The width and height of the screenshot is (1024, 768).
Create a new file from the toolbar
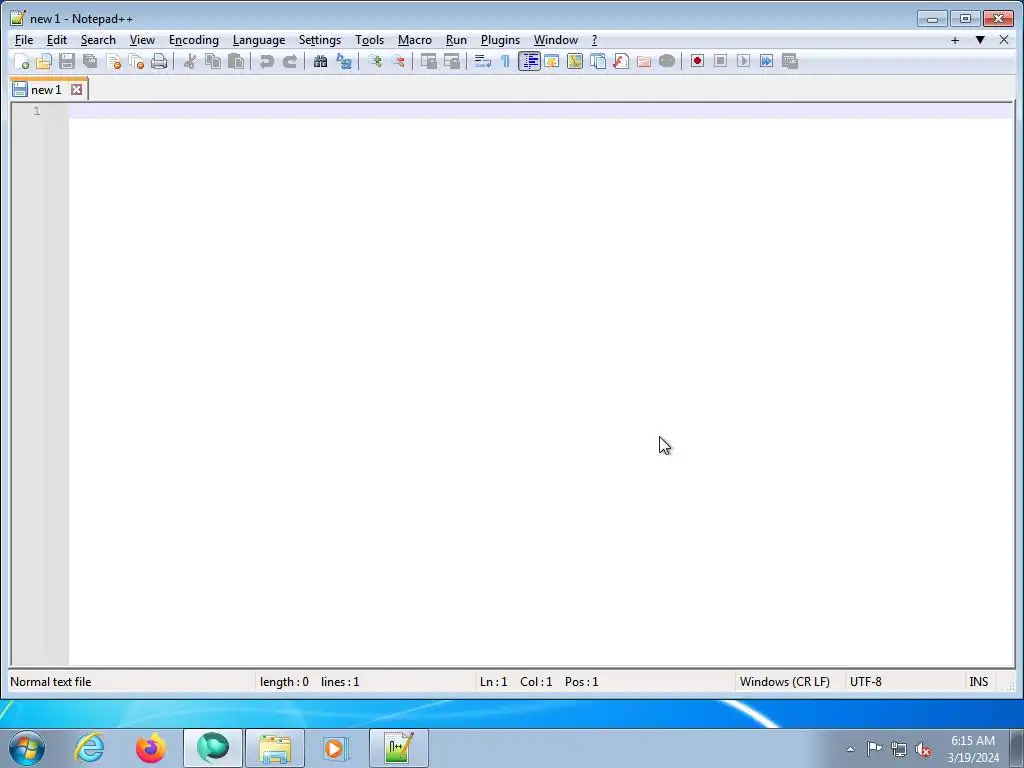pyautogui.click(x=21, y=61)
